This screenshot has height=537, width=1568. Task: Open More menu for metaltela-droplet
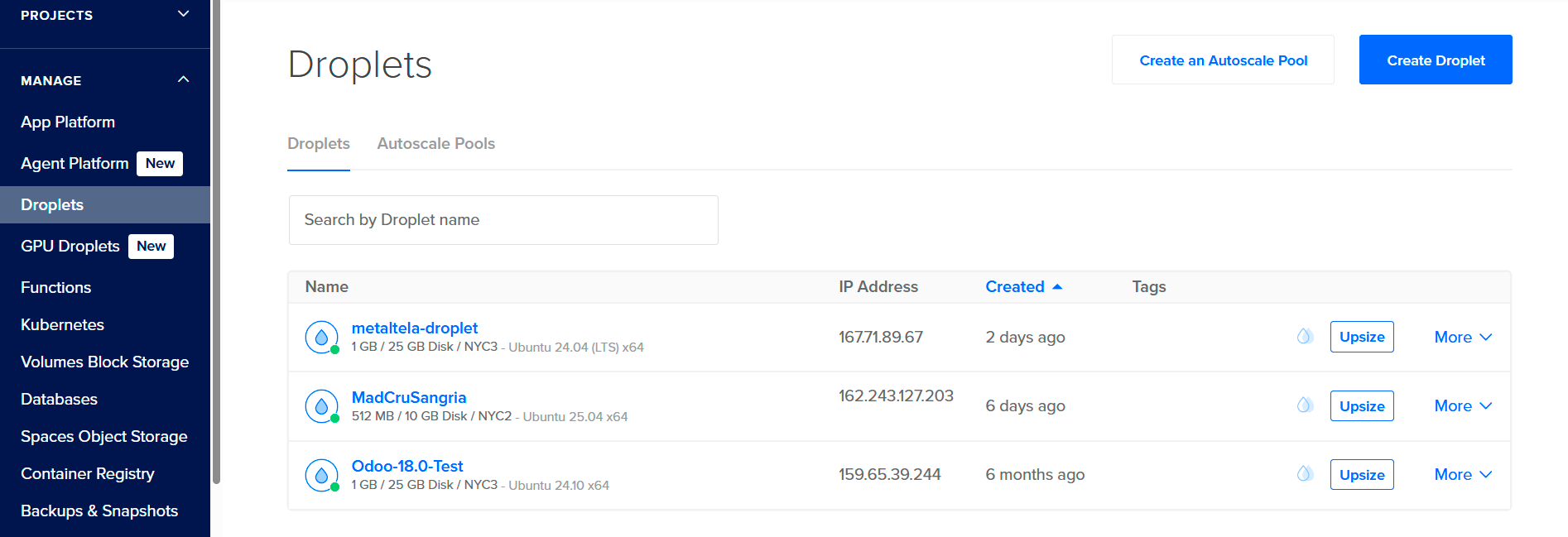coord(1463,337)
